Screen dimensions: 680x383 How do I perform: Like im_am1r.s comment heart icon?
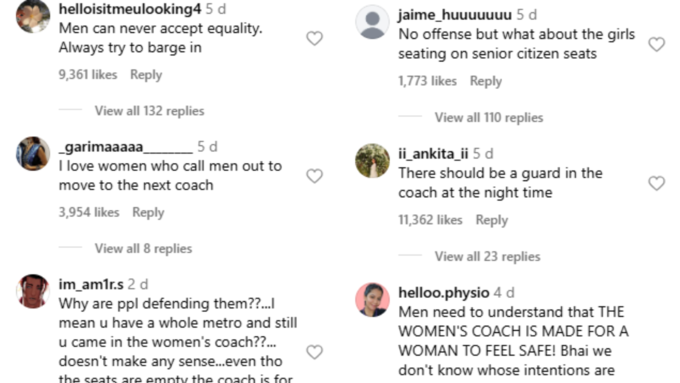314,352
